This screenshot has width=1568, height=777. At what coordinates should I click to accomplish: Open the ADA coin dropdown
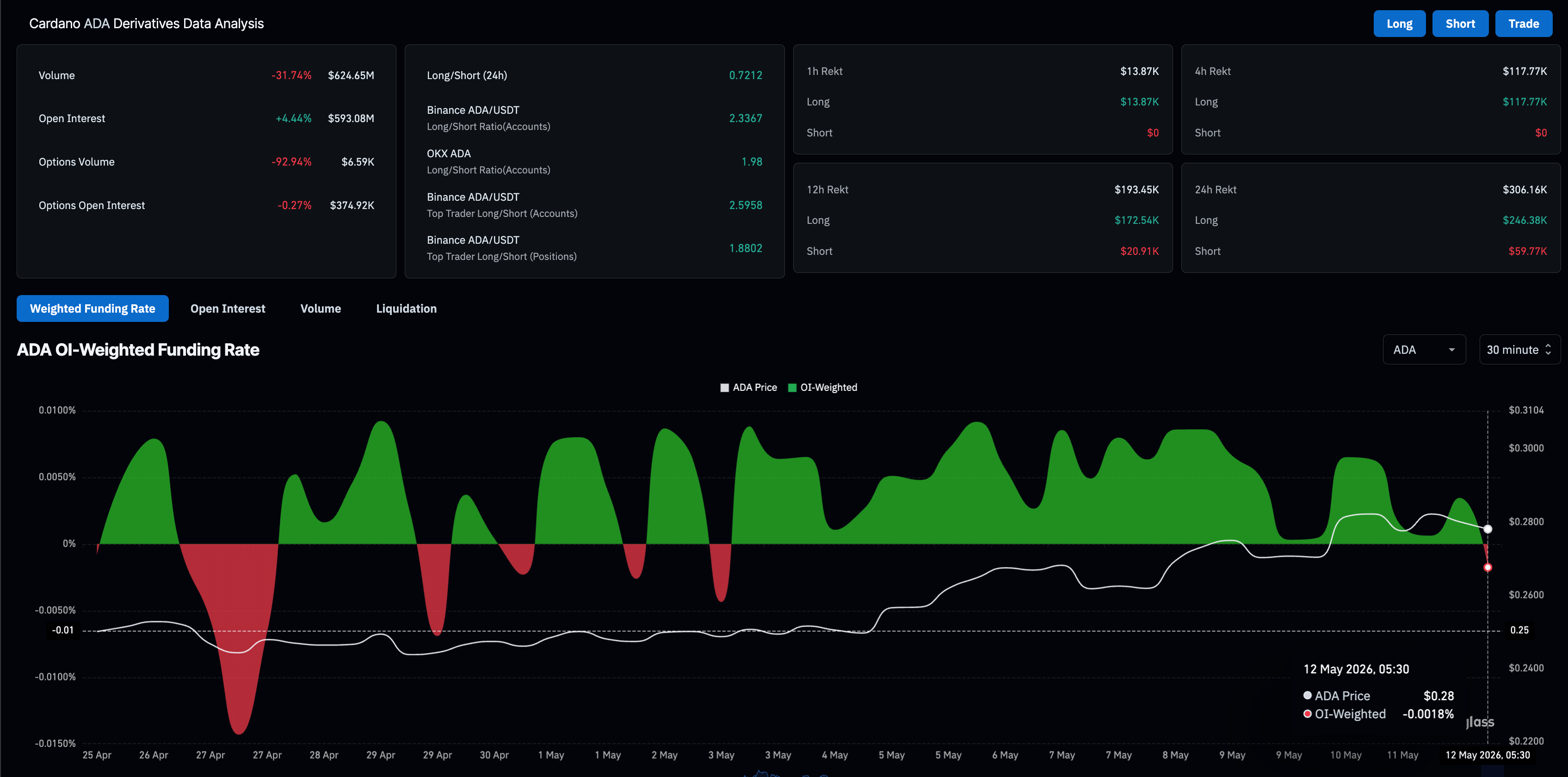1424,349
